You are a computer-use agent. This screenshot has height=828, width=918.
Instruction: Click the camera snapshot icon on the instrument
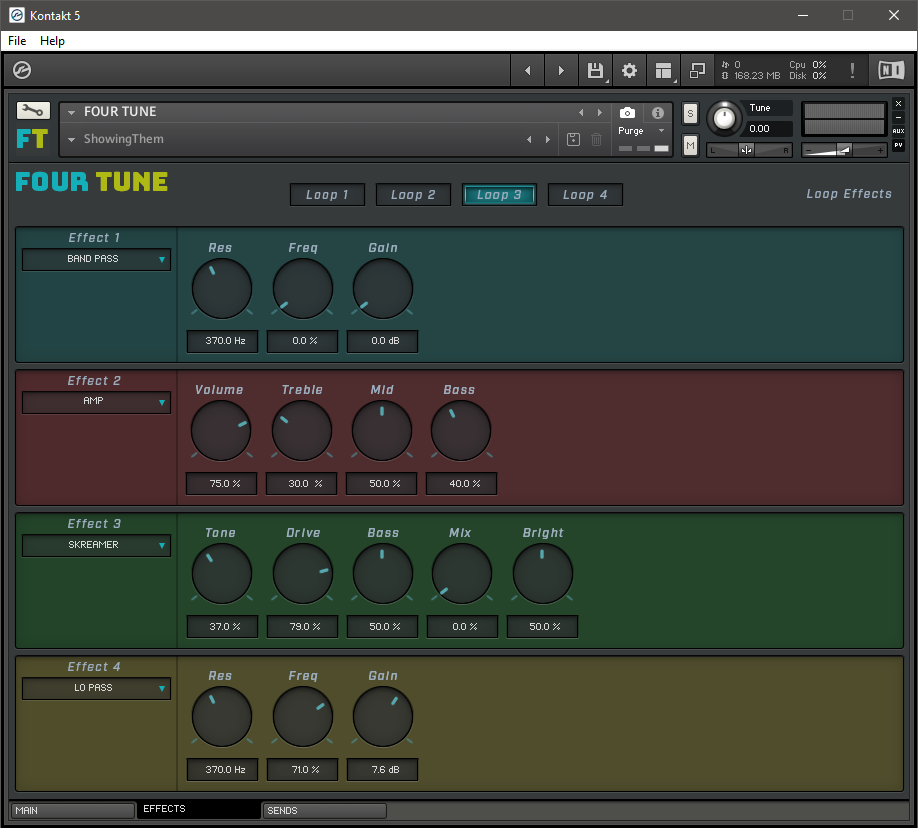[x=627, y=112]
